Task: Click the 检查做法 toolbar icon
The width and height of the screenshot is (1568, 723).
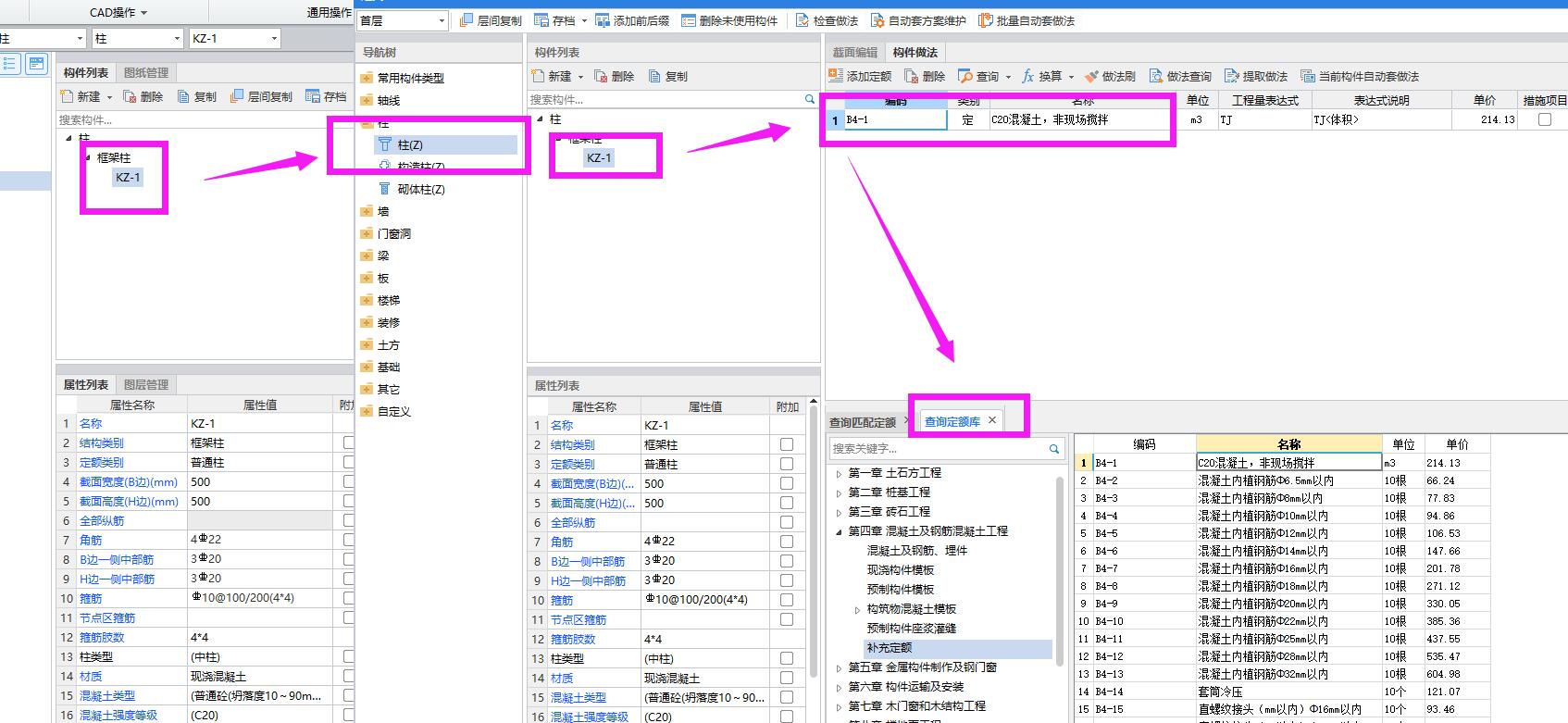Action: tap(803, 20)
